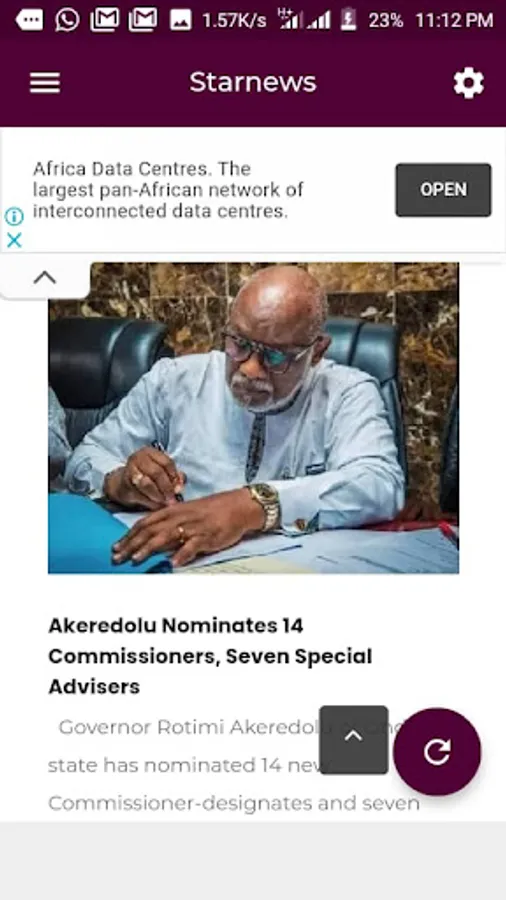Open ad info icon
This screenshot has width=506, height=900.
[14, 216]
